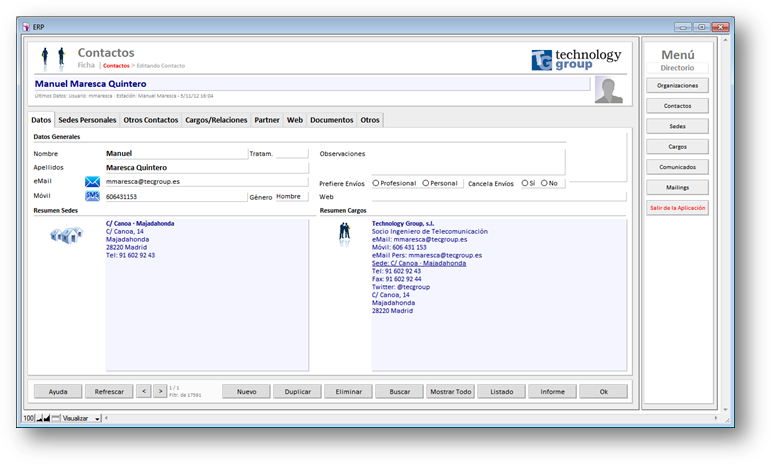Click the SMS icon beside Móvil
This screenshot has width=771, height=464.
tap(93, 196)
